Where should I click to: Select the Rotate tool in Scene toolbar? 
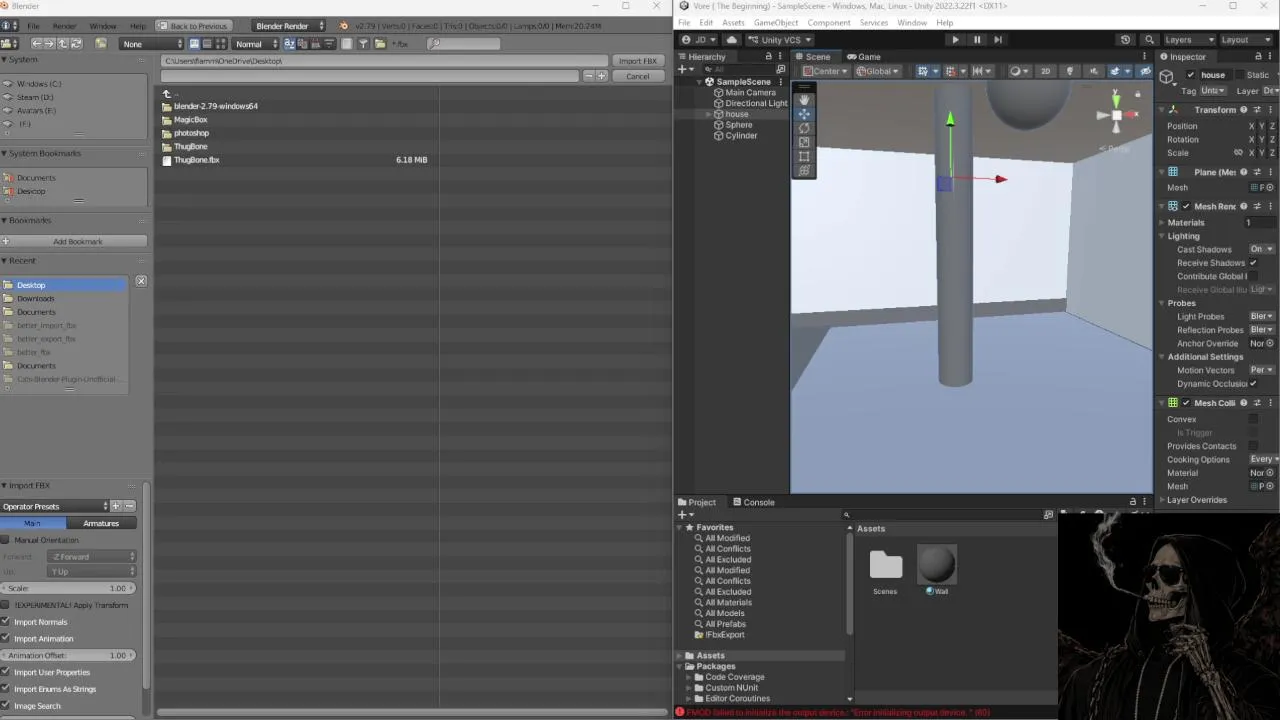point(804,128)
